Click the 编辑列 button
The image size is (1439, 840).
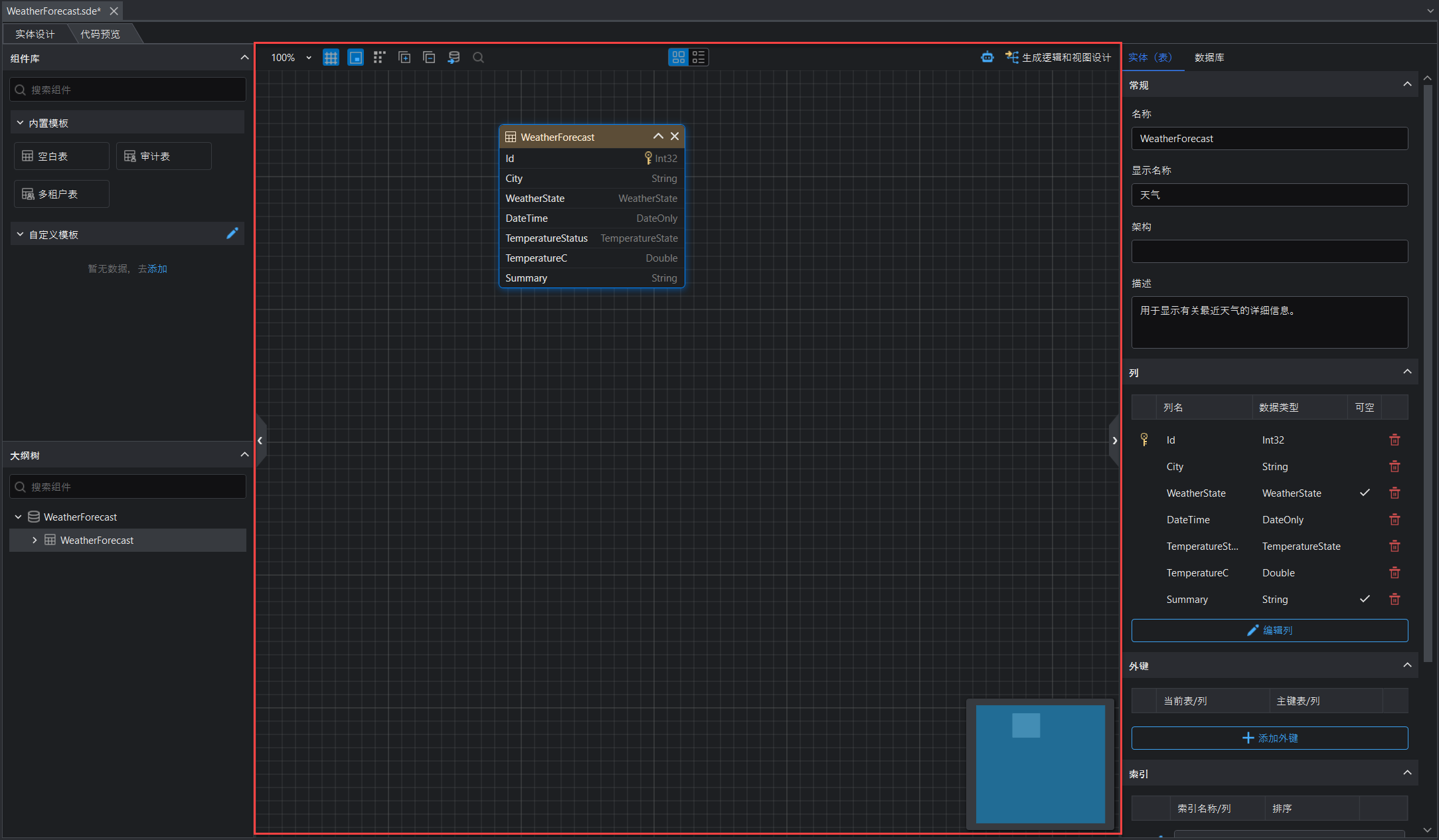point(1269,630)
